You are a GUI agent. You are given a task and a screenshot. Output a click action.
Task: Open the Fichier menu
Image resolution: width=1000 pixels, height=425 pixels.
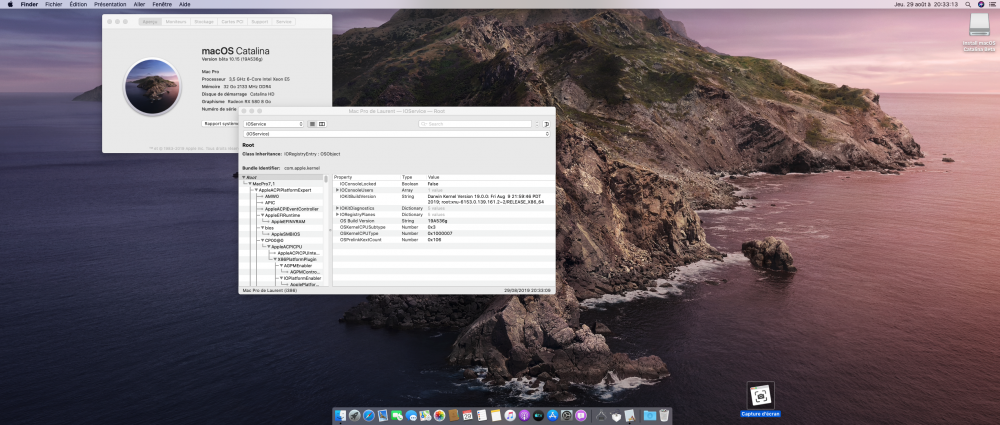coord(54,4)
